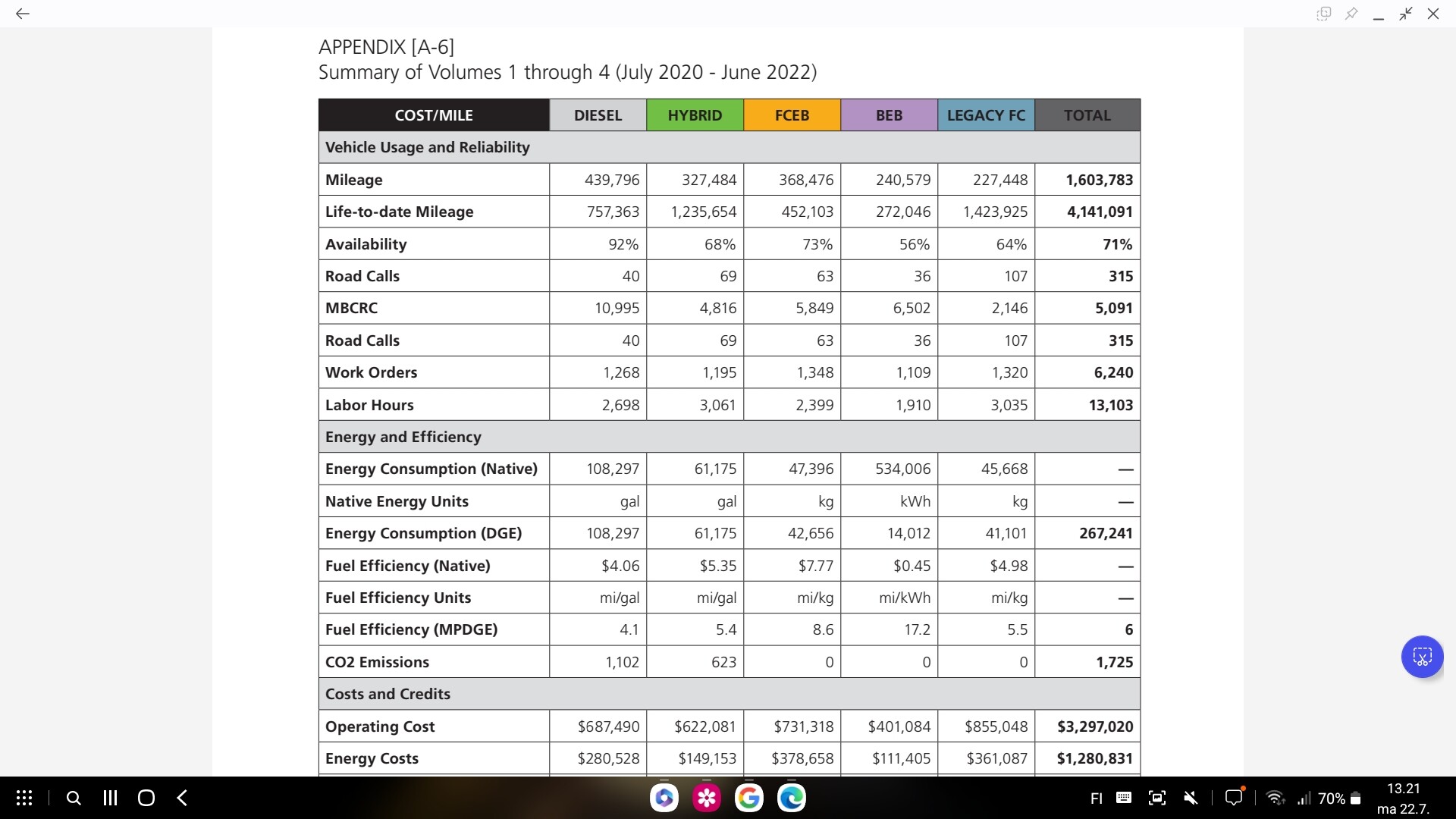Select the Work Orders row label
Viewport: 1456px width, 819px height.
[x=371, y=372]
